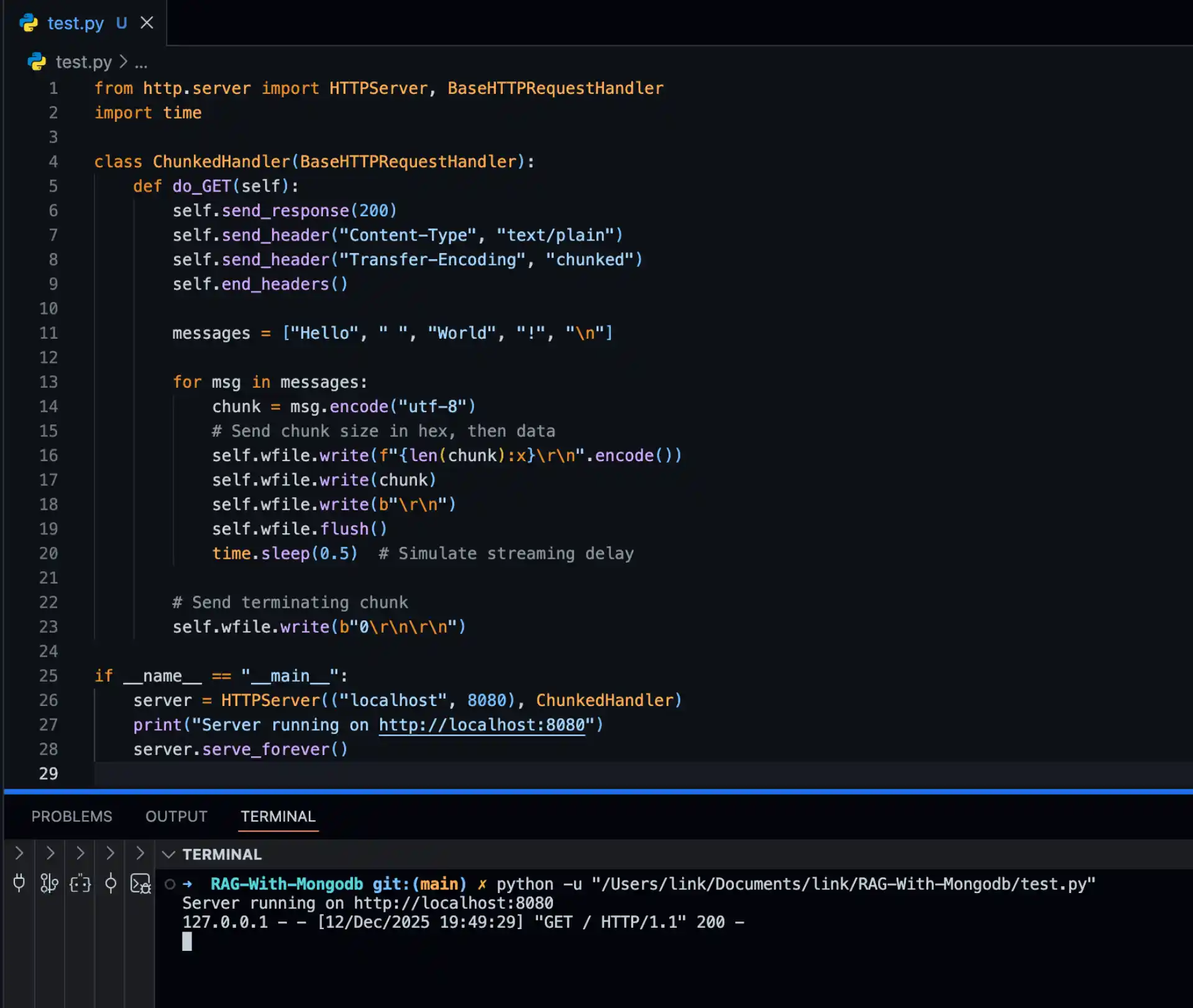Expand the chevron above the debug terminal icon

pos(140,853)
